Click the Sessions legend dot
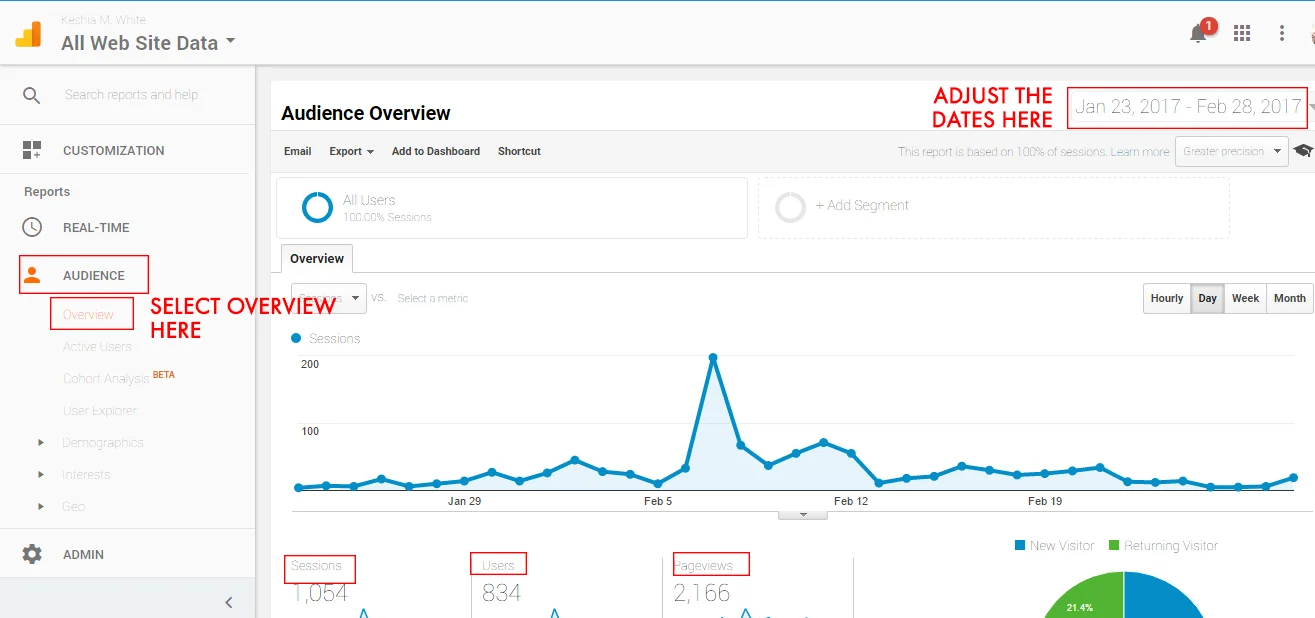This screenshot has height=618, width=1315. click(x=296, y=338)
